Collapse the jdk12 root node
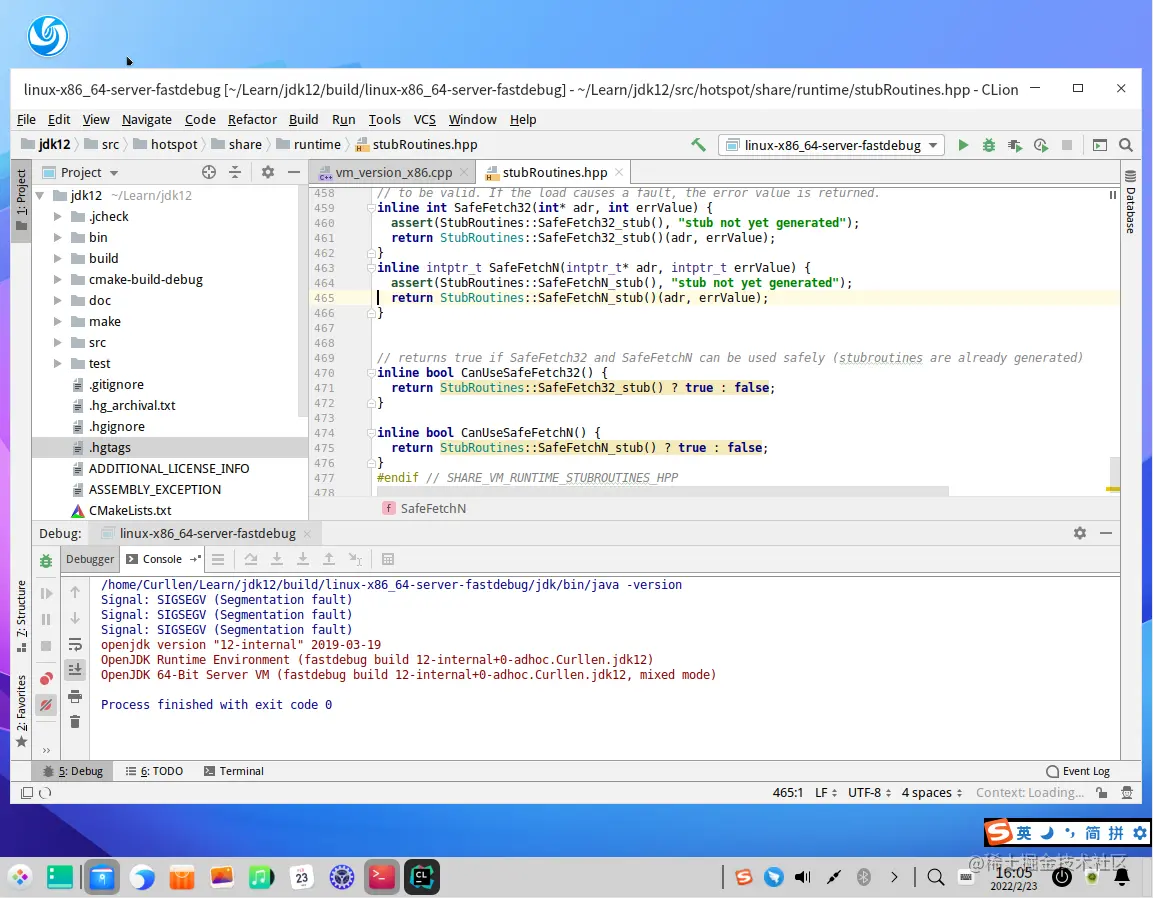The height and width of the screenshot is (898, 1153). point(40,196)
